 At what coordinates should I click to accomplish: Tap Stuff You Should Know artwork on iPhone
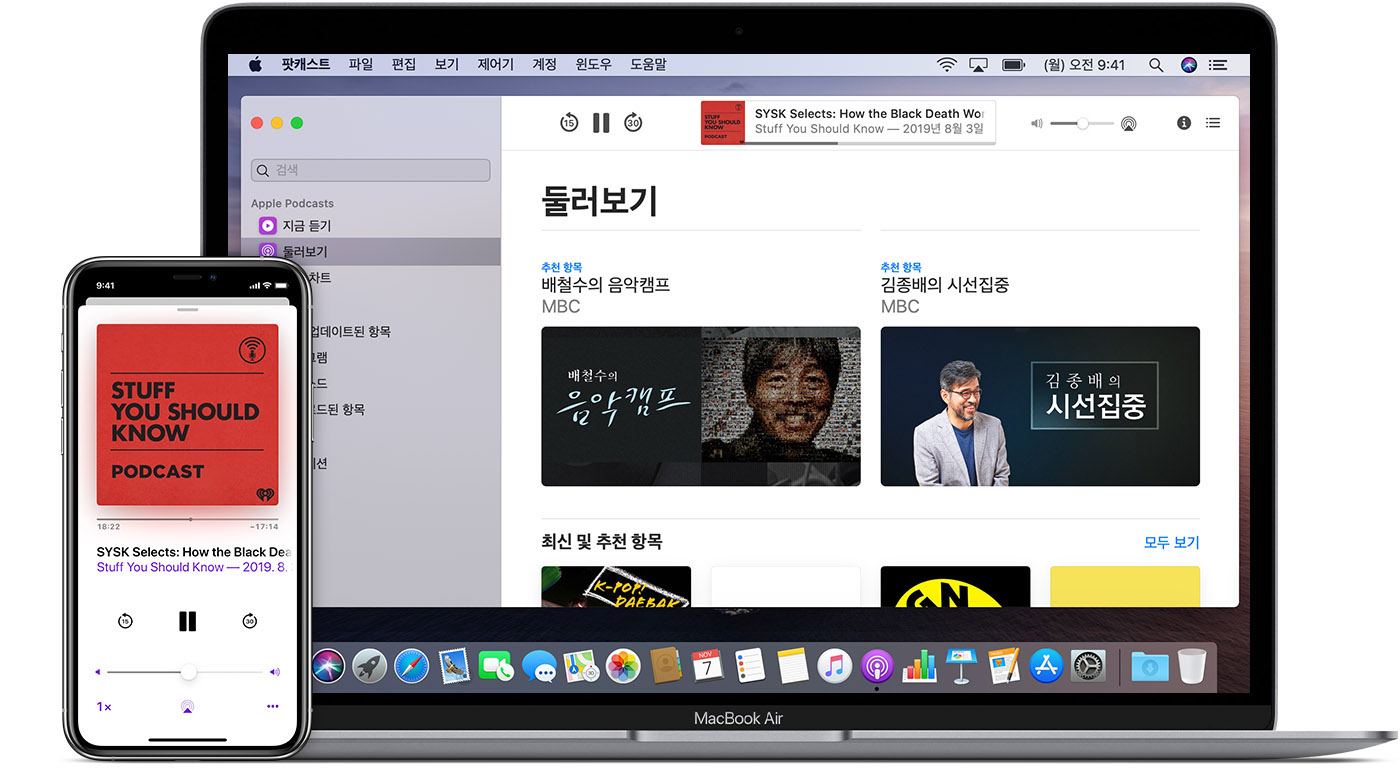[187, 414]
